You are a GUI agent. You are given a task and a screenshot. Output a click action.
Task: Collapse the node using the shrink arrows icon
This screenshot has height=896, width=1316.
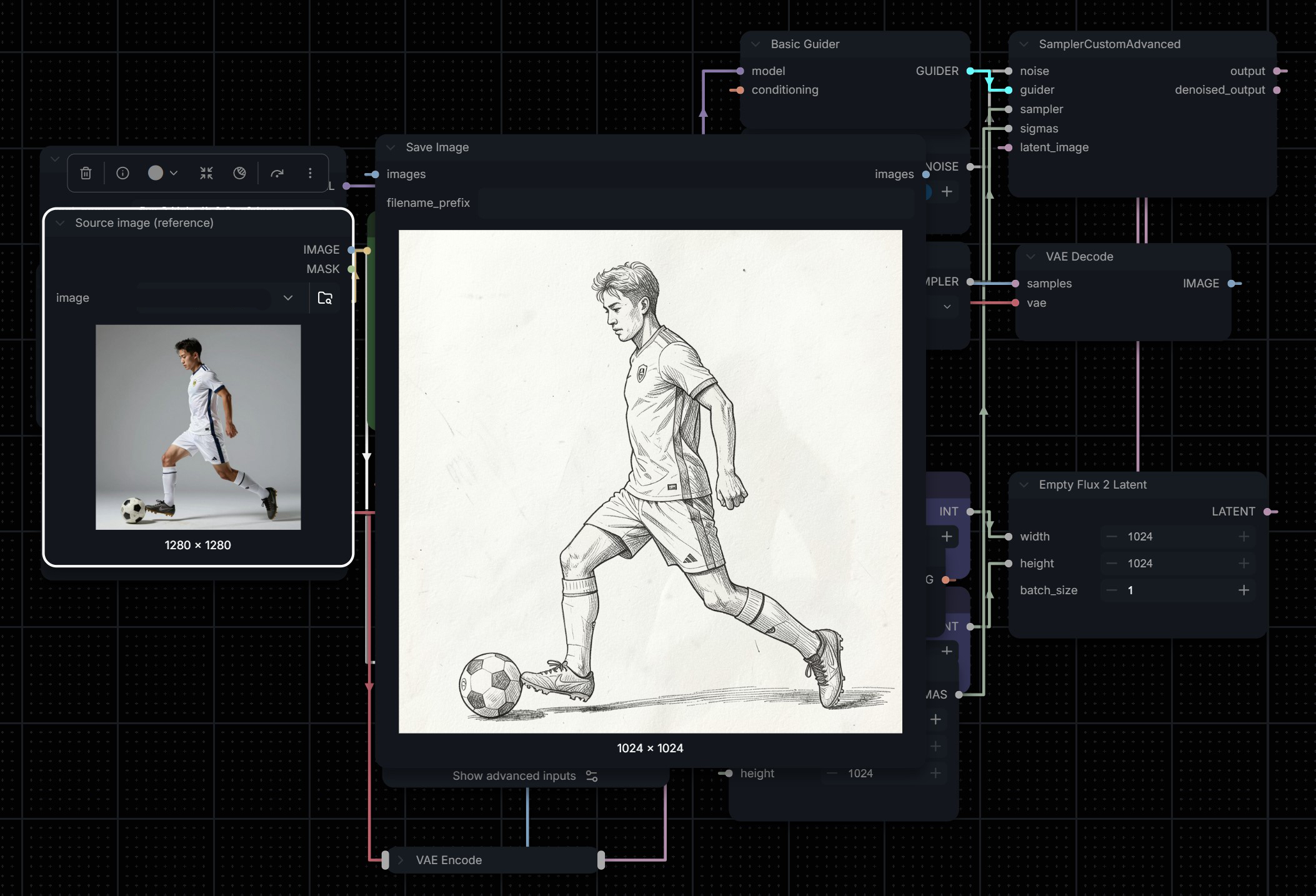[206, 173]
